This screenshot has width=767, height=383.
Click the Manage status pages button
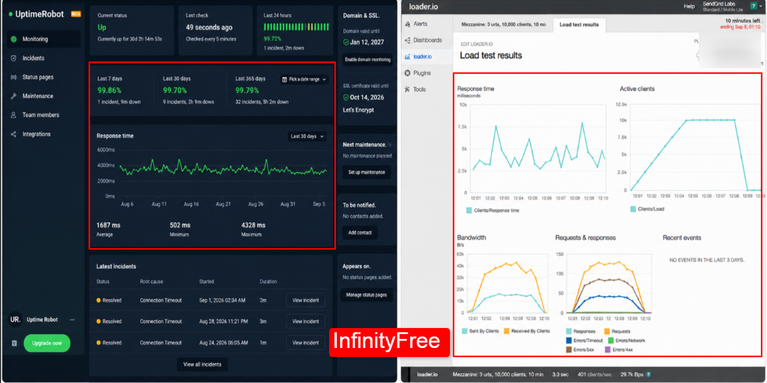[x=366, y=295]
